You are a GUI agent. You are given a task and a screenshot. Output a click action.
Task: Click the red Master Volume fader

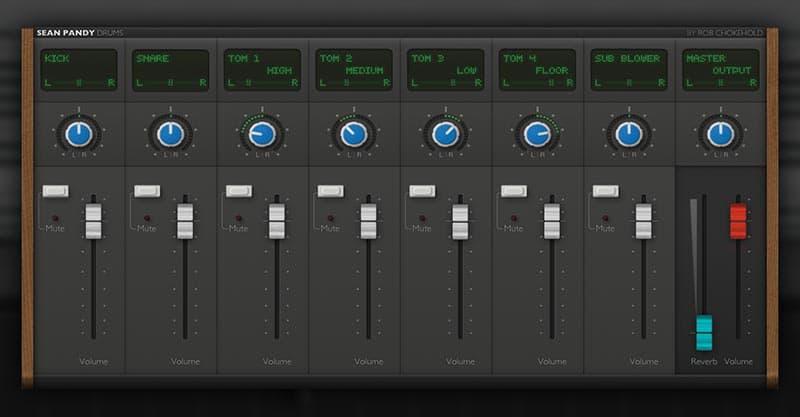pyautogui.click(x=739, y=221)
